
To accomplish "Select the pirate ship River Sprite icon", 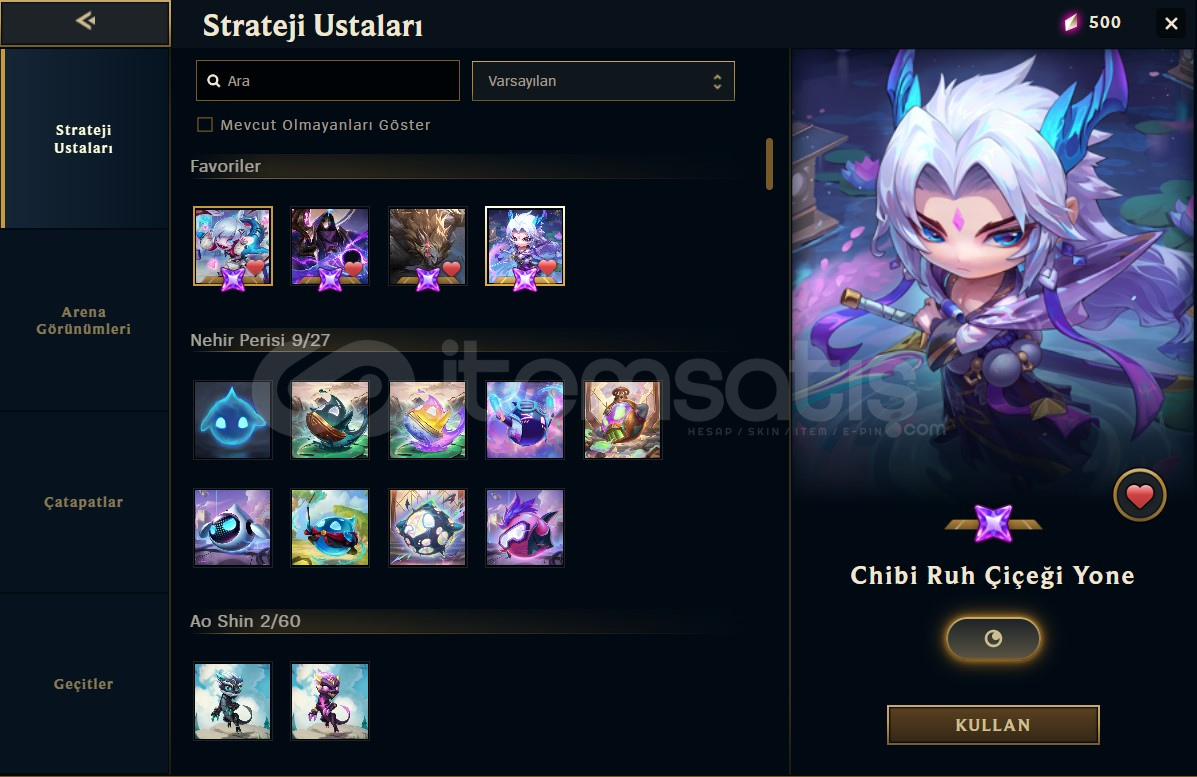I will tap(330, 420).
